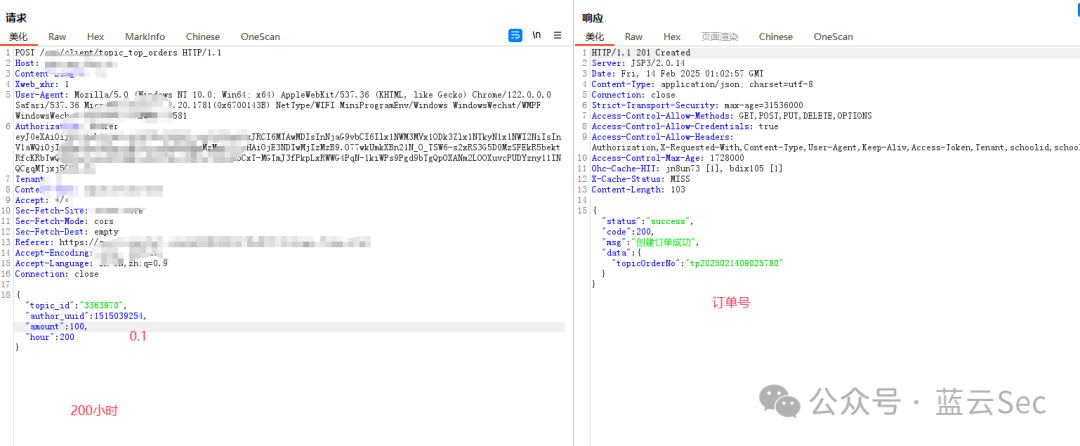
Task: Click request line 16 Connection: close
Action: (x=56, y=274)
